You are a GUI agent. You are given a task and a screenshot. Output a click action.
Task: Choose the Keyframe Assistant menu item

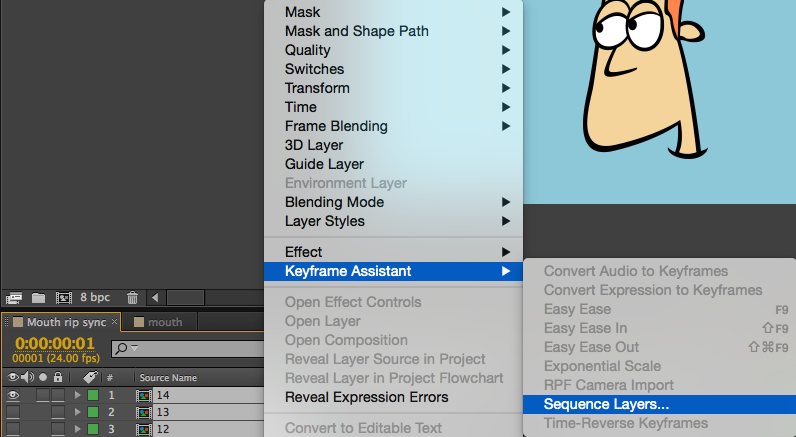(393, 271)
